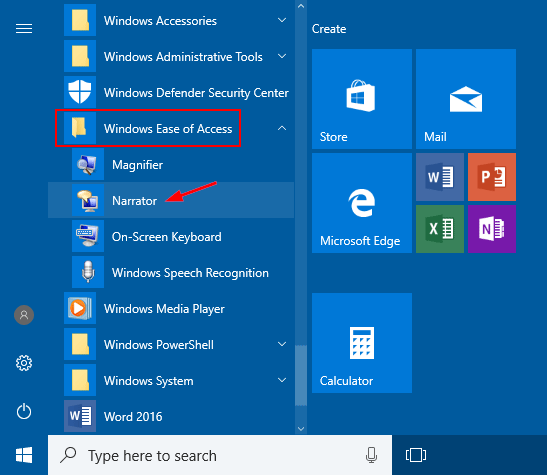Click the Word 2016 app list icon

point(80,416)
